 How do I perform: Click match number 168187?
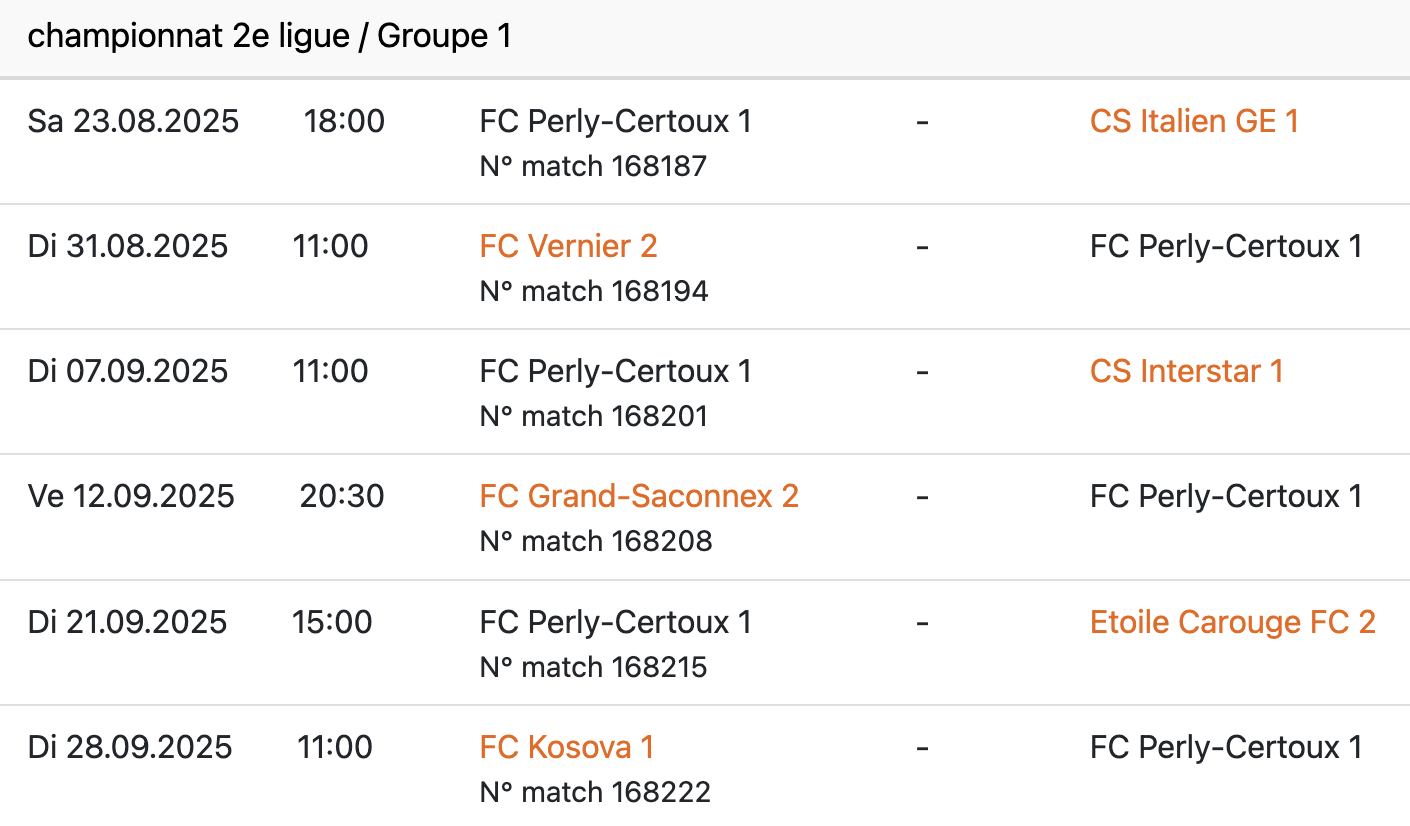click(x=593, y=165)
